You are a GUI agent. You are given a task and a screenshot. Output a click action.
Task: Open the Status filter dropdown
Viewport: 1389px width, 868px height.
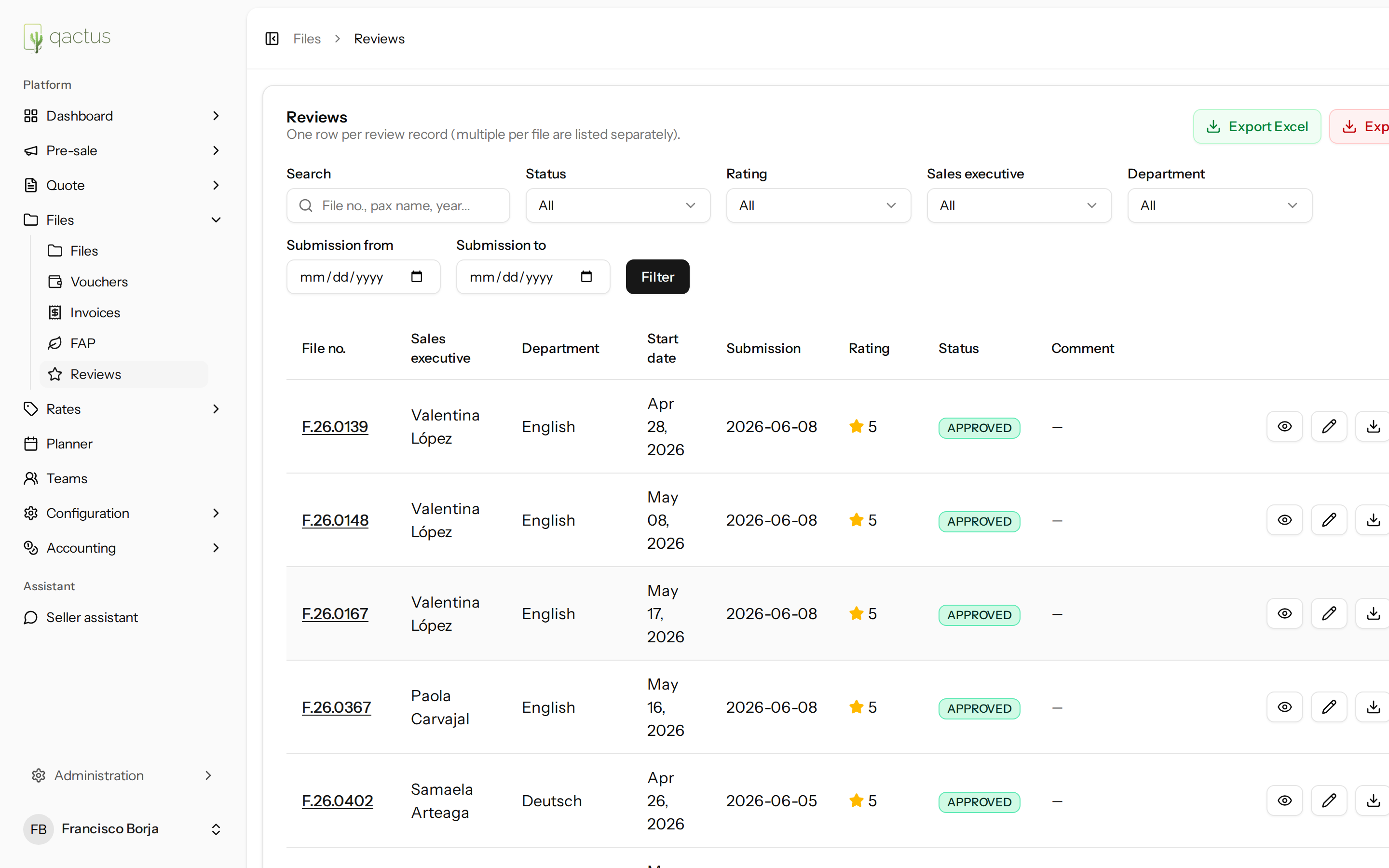tap(618, 205)
